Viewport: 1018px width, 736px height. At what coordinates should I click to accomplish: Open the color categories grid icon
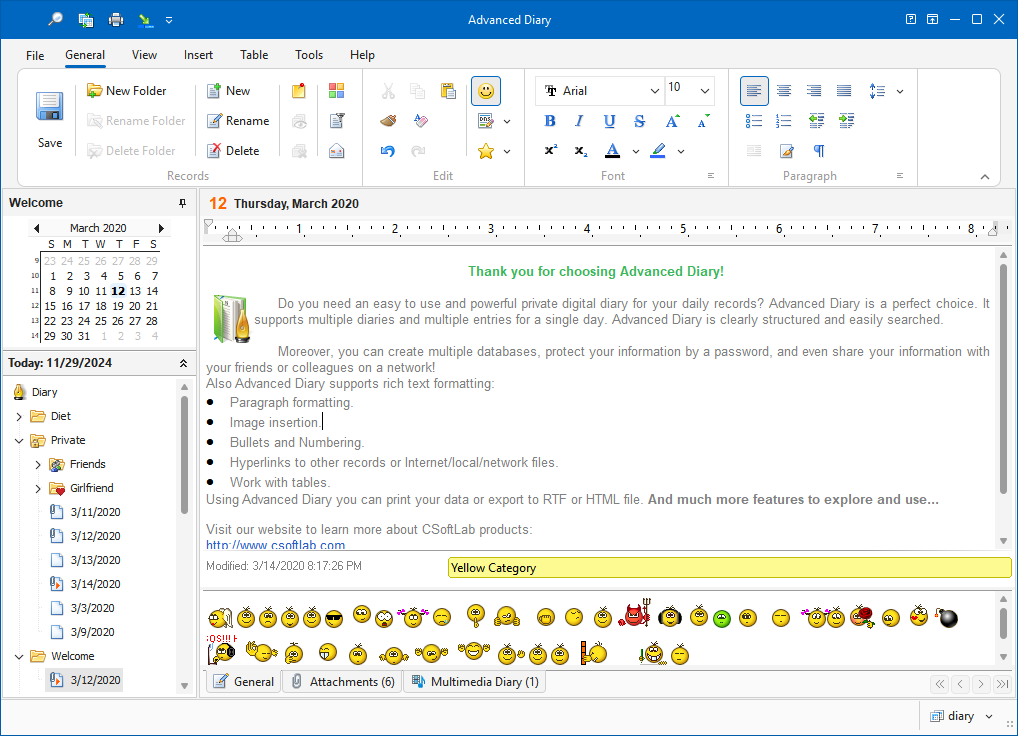[336, 91]
